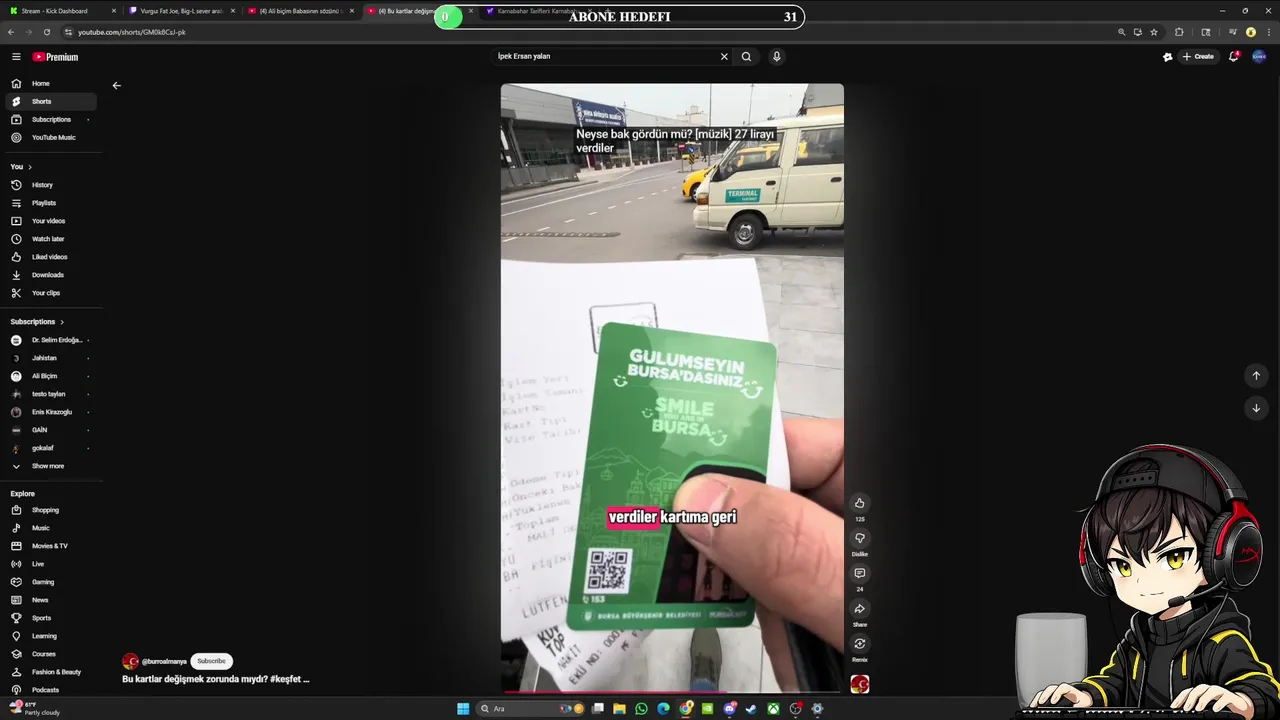This screenshot has width=1280, height=720.
Task: Open the Chrome extensions puzzle icon
Action: point(1179,32)
